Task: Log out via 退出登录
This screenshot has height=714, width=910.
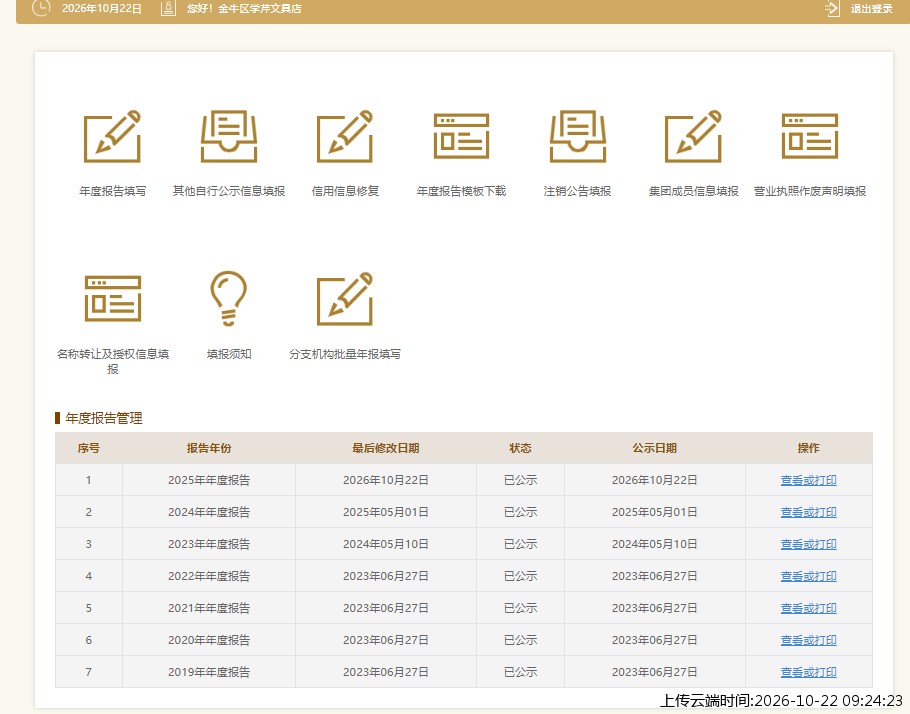Action: click(871, 9)
